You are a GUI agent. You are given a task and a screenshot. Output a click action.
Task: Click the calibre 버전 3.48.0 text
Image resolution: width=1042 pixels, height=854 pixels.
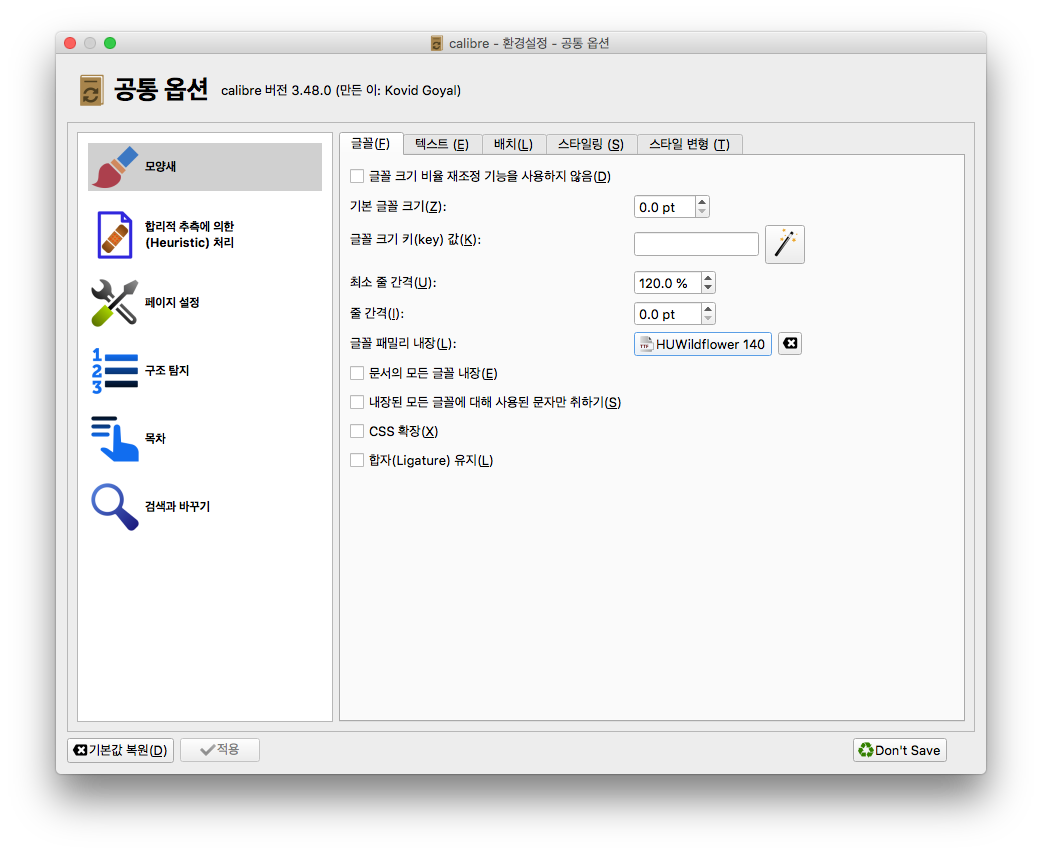[341, 90]
